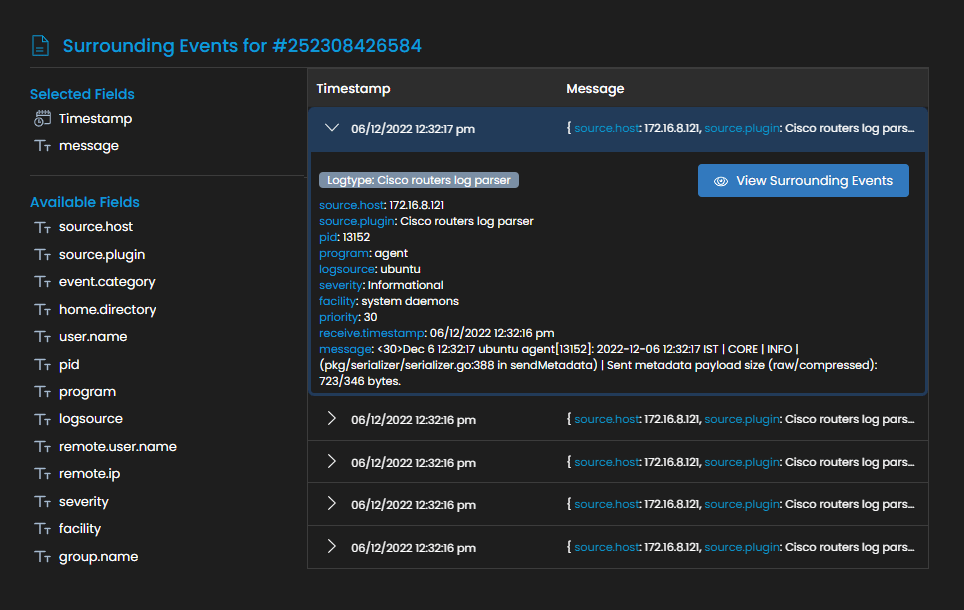The height and width of the screenshot is (610, 964).
Task: Expand the third 12:32:16 pm event row
Action: (x=332, y=504)
